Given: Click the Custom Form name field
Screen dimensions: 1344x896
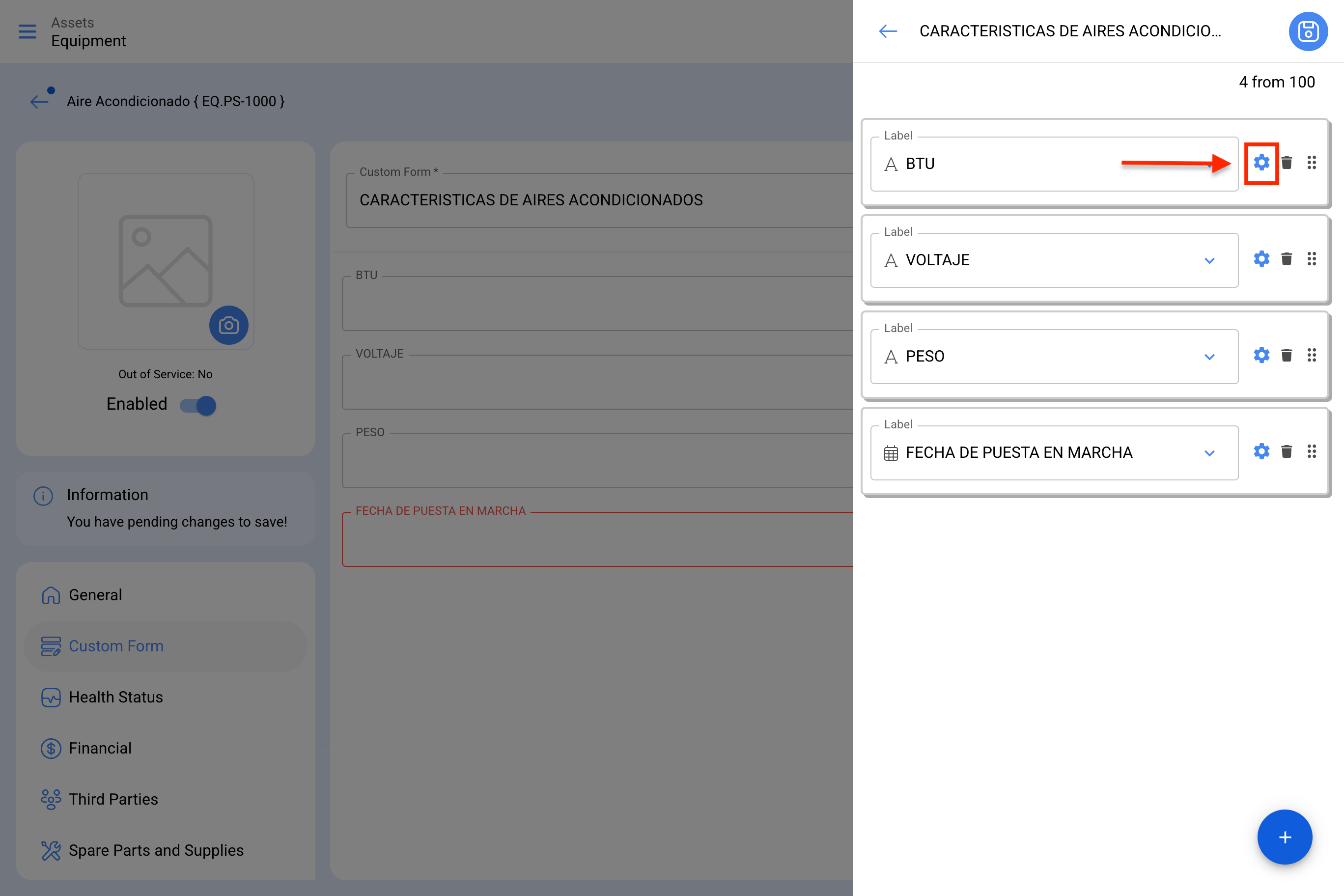Looking at the screenshot, I should point(599,200).
